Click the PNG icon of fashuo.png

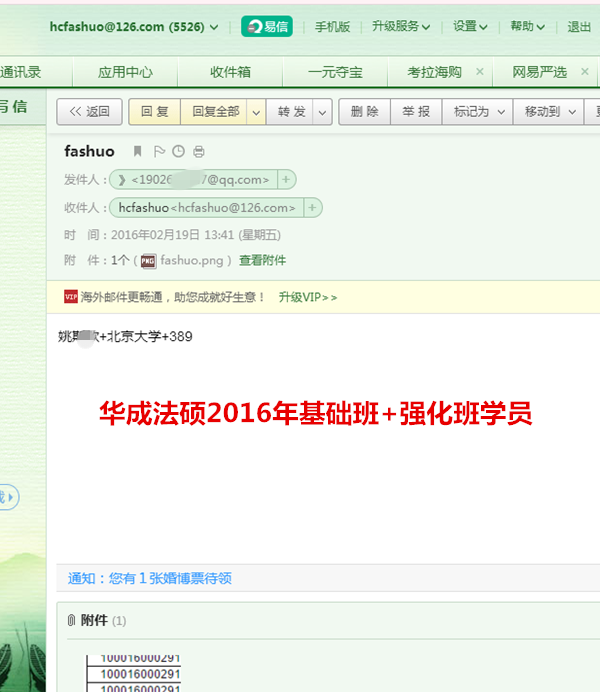(x=148, y=261)
